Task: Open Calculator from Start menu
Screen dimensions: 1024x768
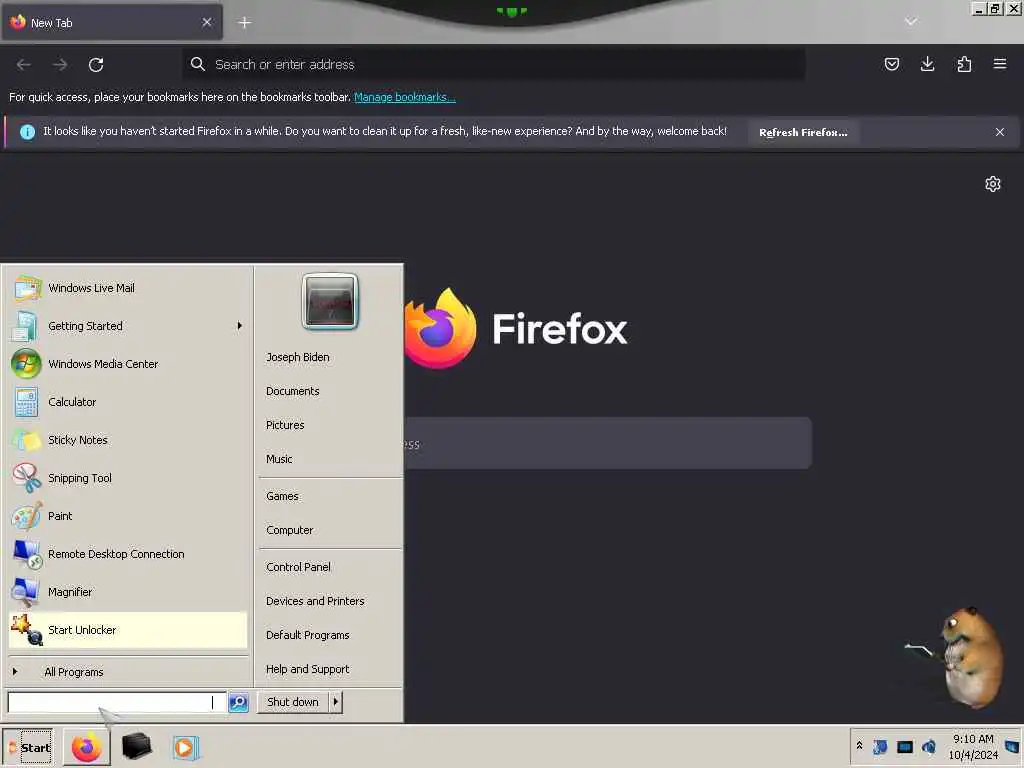Action: point(127,402)
